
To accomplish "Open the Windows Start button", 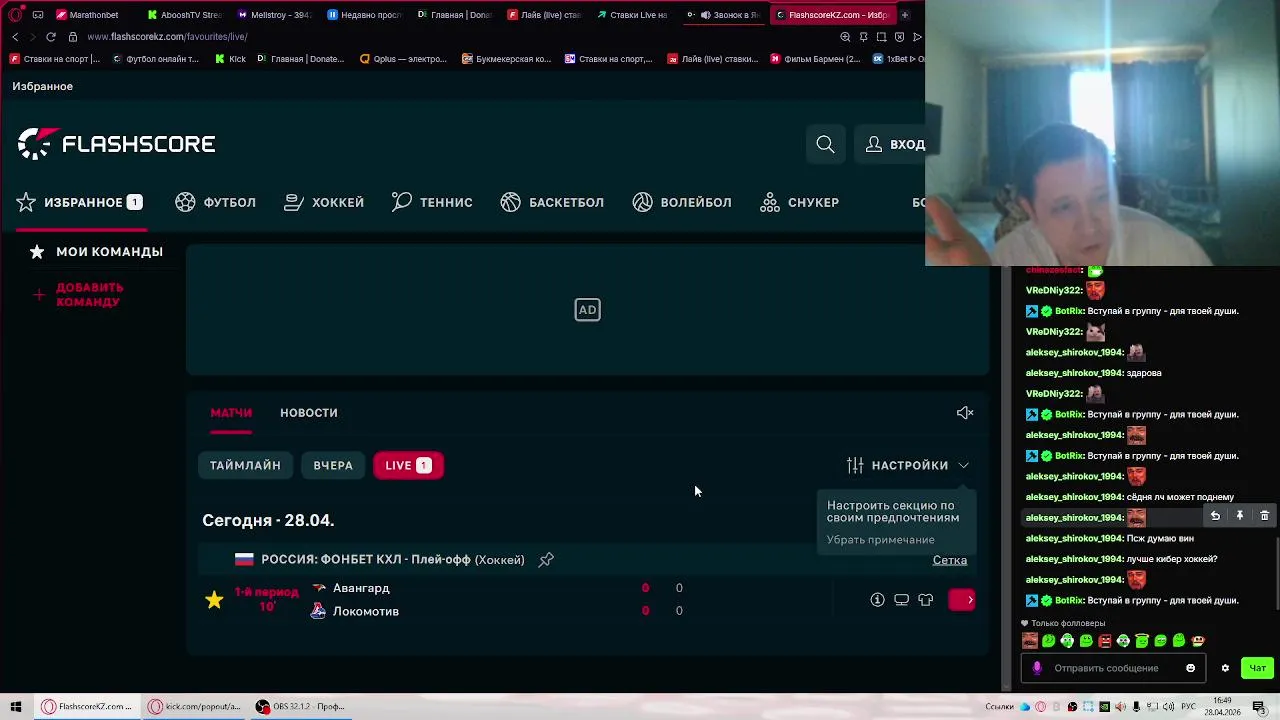I will point(16,706).
